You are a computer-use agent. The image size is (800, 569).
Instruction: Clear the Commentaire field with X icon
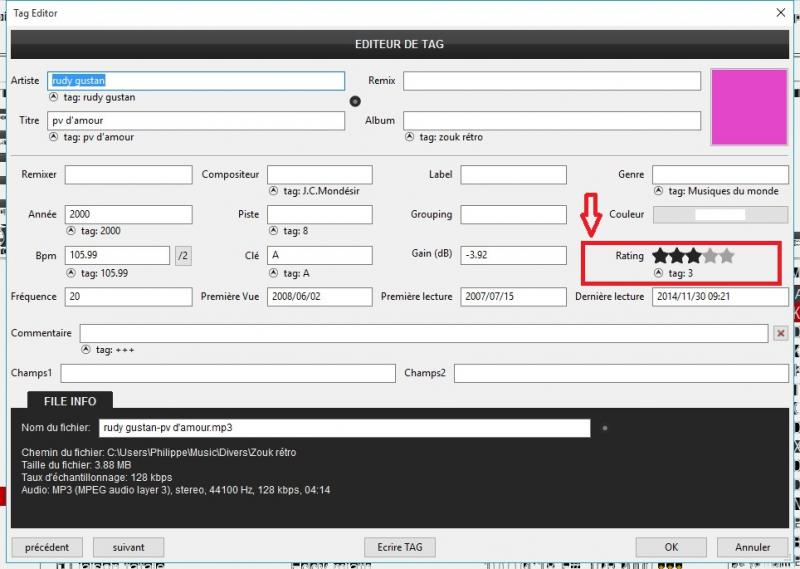pos(781,333)
